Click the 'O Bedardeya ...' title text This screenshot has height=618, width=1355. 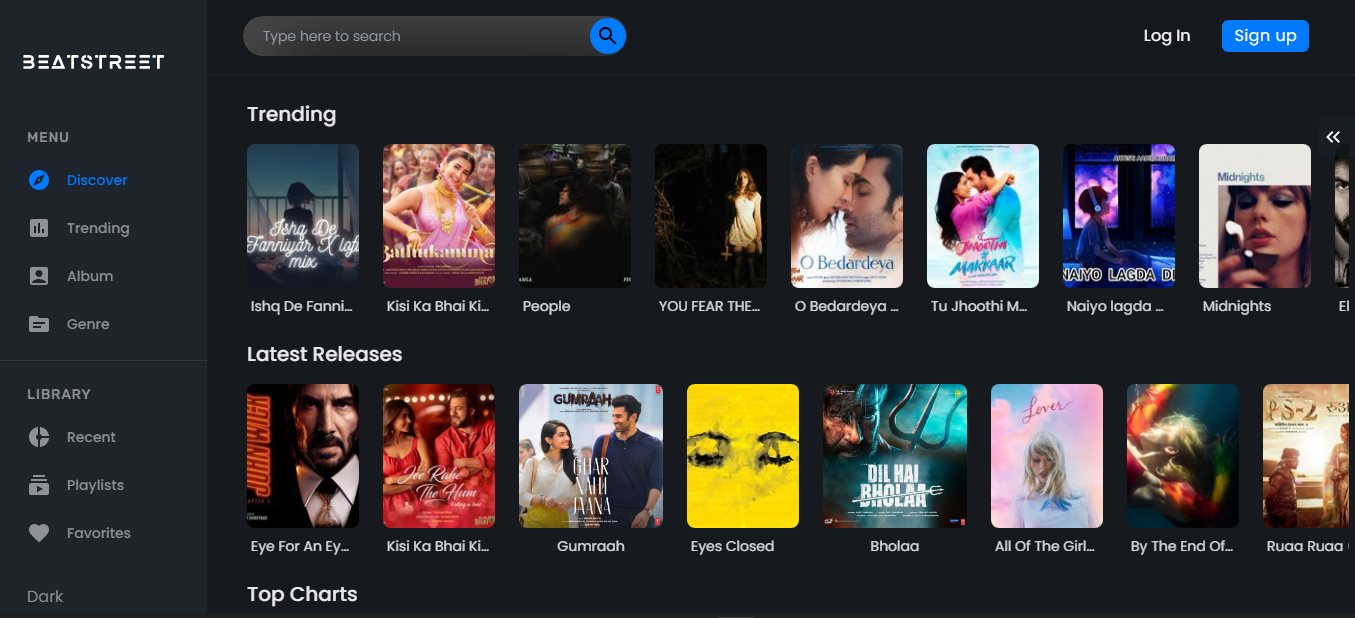[x=847, y=306]
